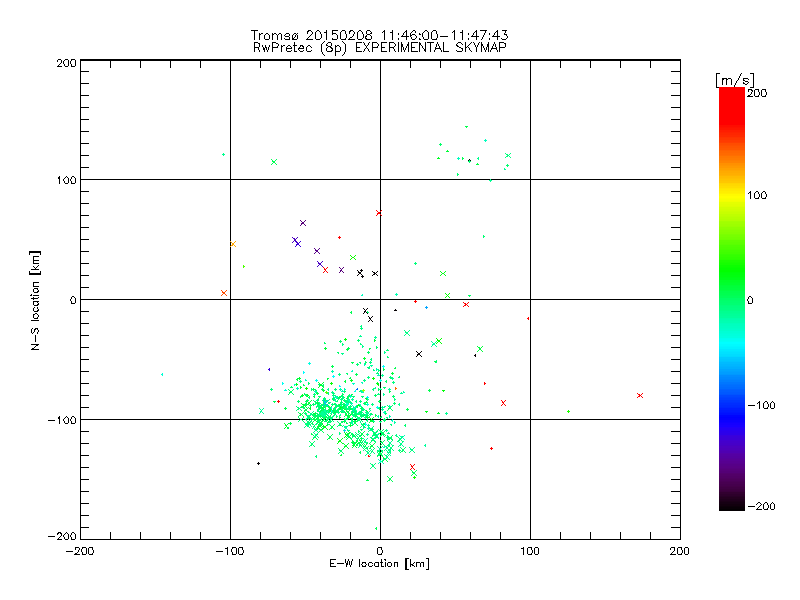Click the x-axis tick label '200'
The height and width of the screenshot is (600, 800).
tap(679, 551)
